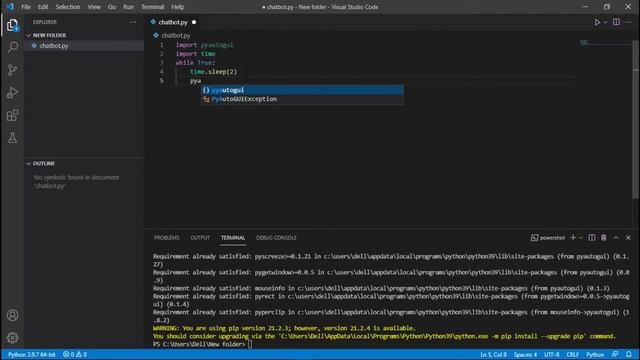Click on 'while True:' code line
Viewport: 640px width, 360px height.
coord(195,63)
